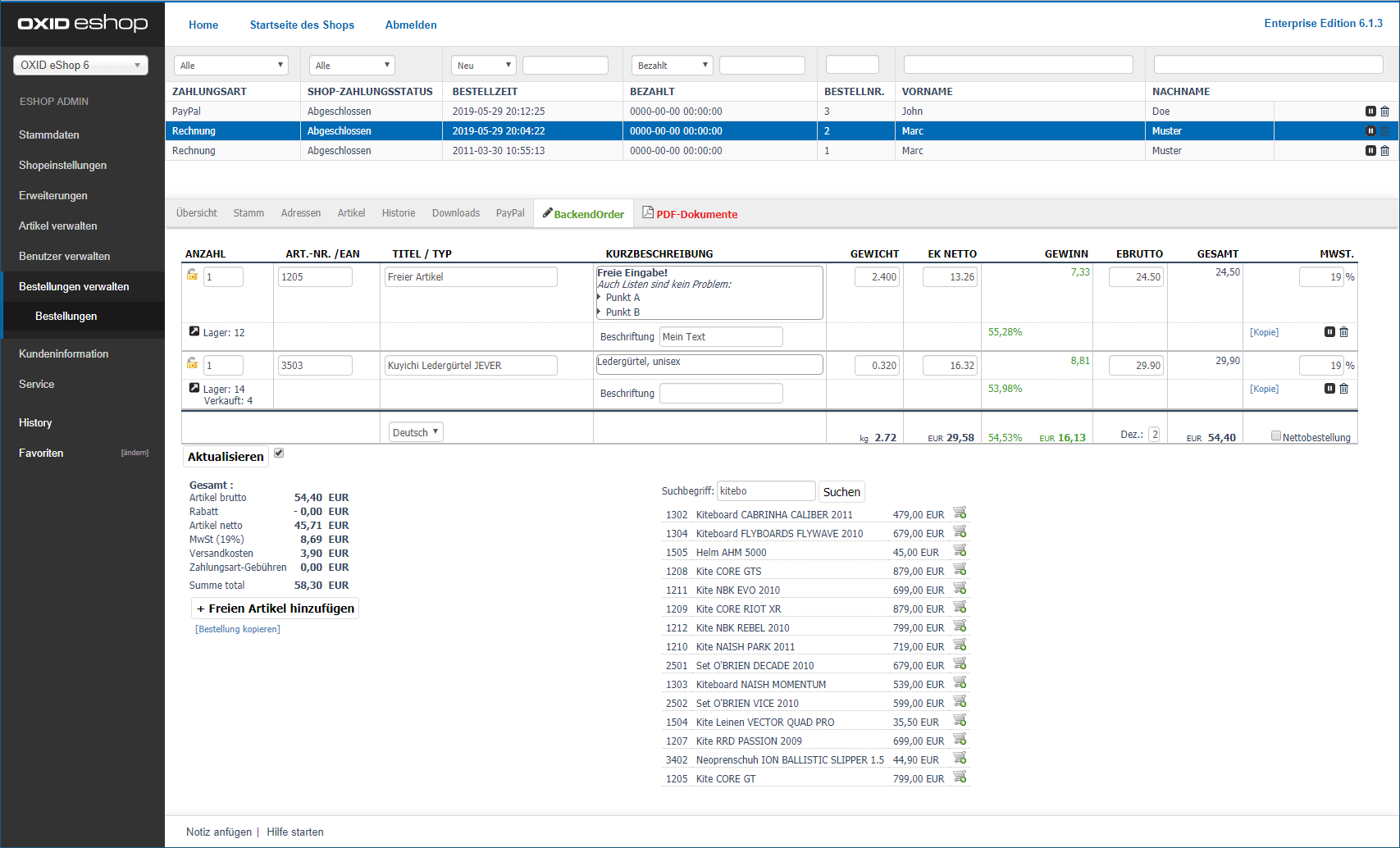The image size is (1400, 848).
Task: Click the Suchbegriff search field
Action: (766, 491)
